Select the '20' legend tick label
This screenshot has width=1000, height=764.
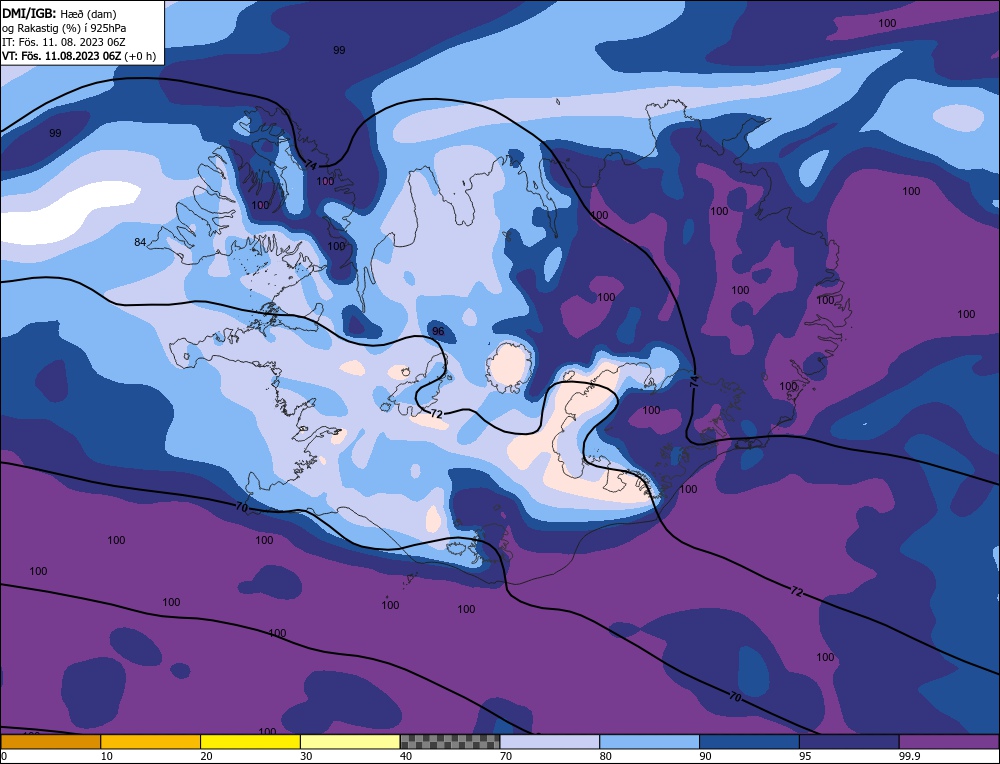click(x=207, y=756)
